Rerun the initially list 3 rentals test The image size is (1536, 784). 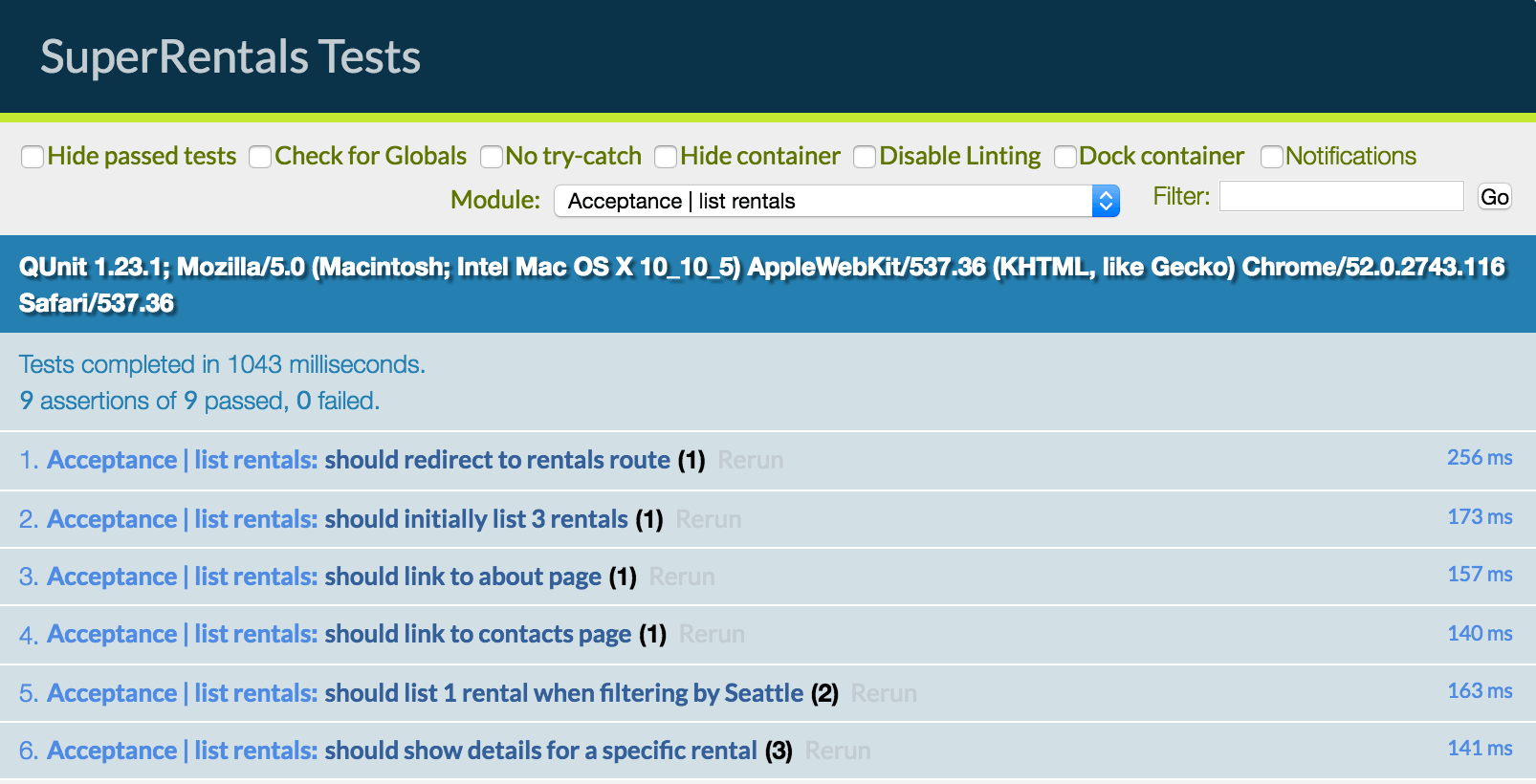[x=709, y=520]
